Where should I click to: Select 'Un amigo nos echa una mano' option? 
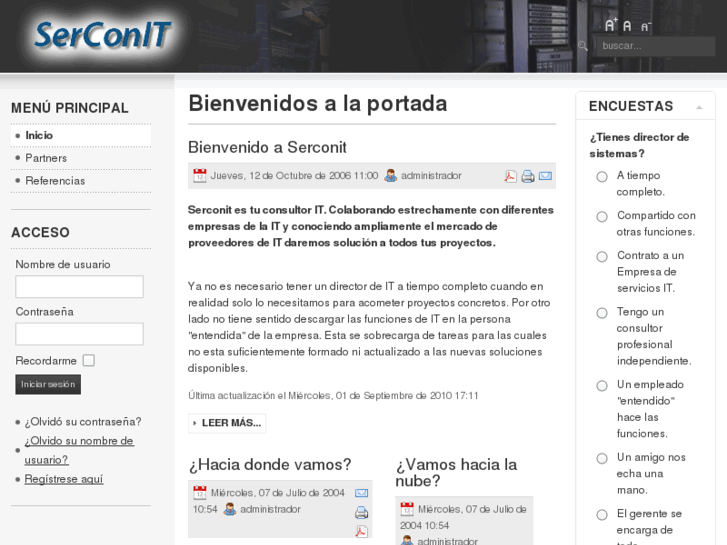pos(602,459)
